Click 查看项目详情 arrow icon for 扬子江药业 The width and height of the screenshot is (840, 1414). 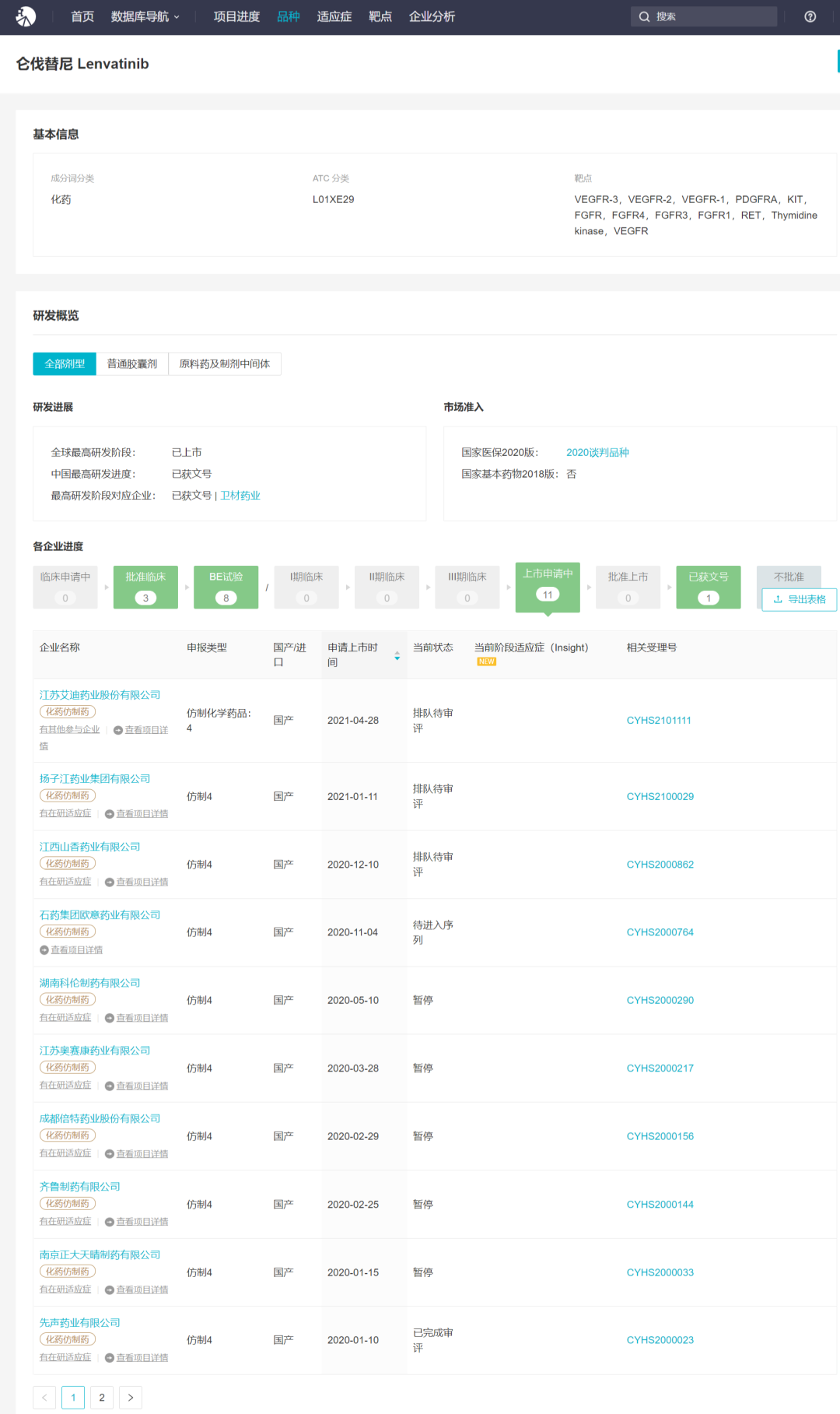click(110, 814)
